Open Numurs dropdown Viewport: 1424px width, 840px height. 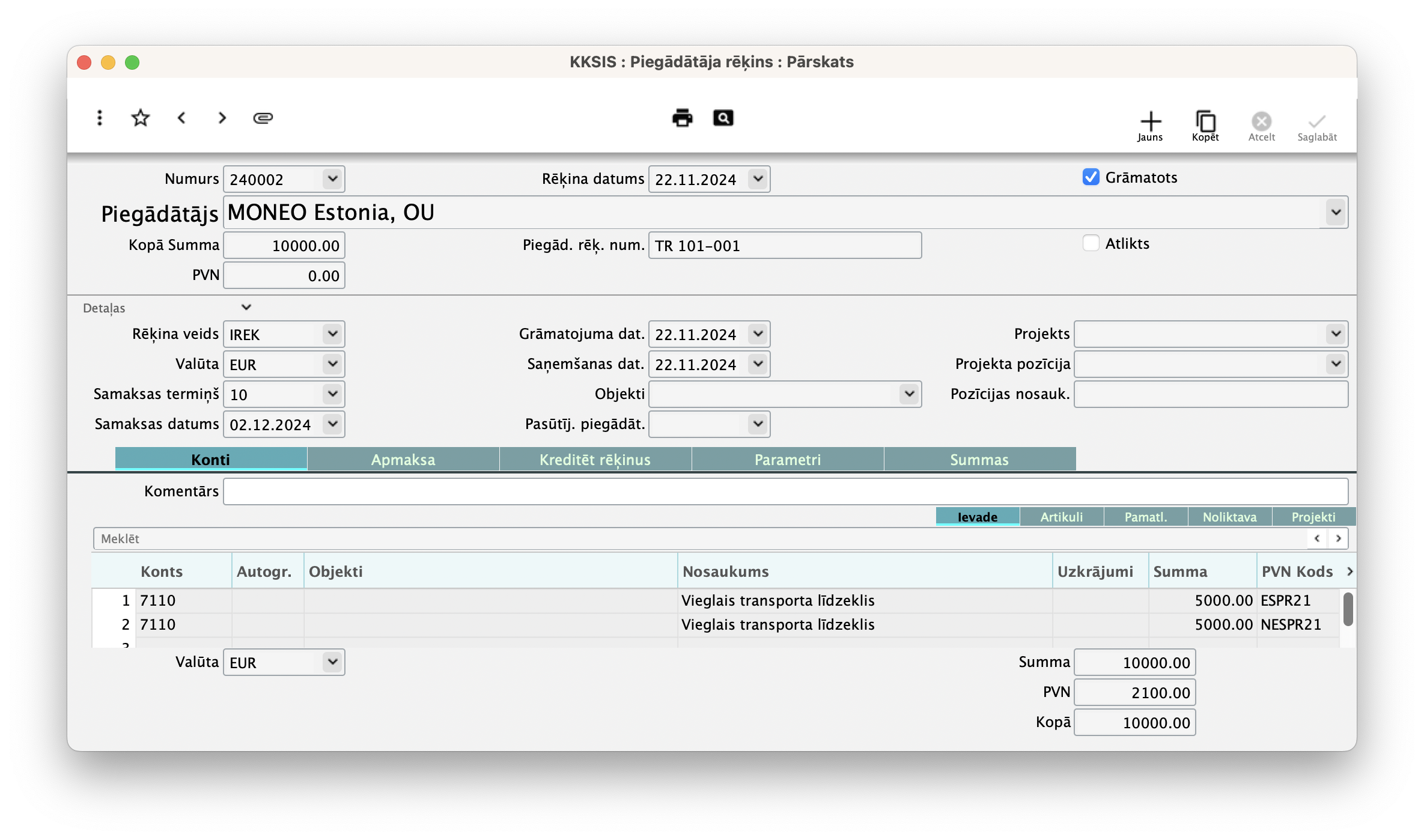pyautogui.click(x=332, y=179)
